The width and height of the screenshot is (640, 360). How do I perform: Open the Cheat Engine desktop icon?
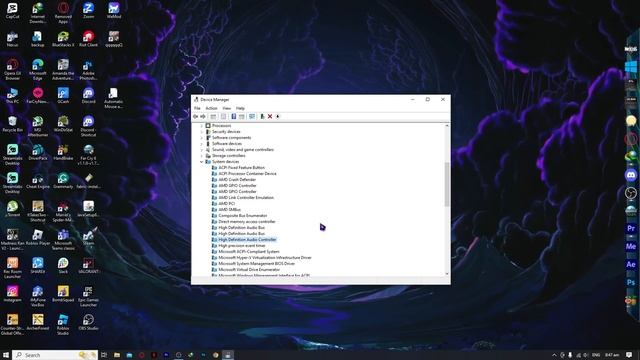[x=38, y=181]
